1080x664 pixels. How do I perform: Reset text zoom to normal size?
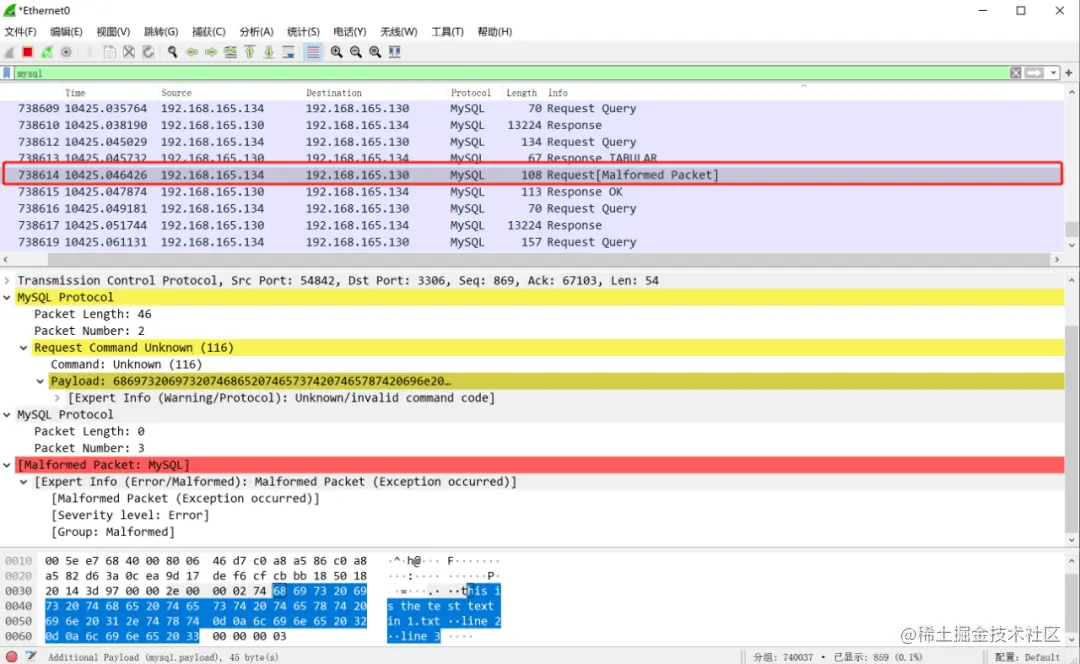(375, 52)
